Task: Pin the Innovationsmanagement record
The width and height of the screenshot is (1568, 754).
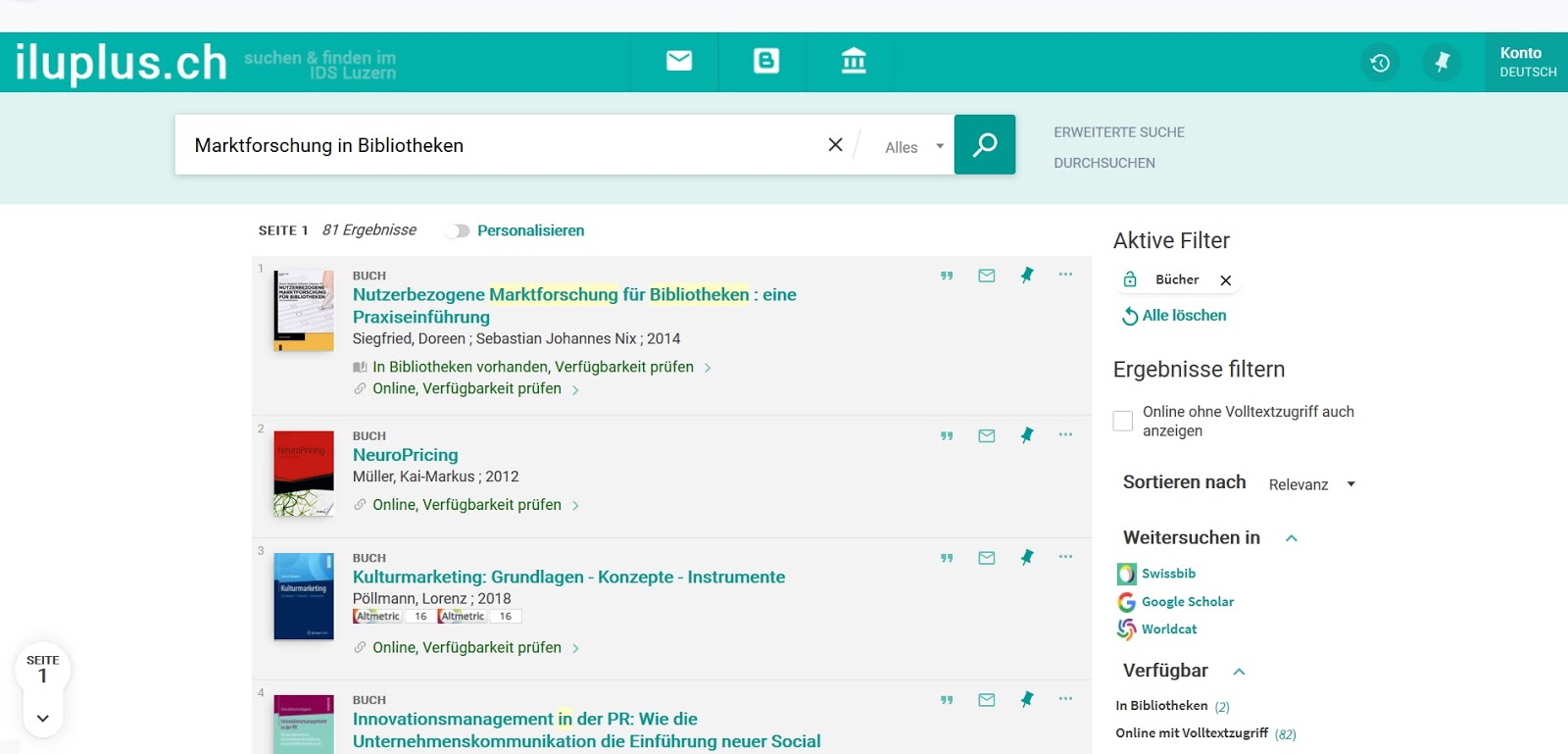Action: coord(1026,700)
